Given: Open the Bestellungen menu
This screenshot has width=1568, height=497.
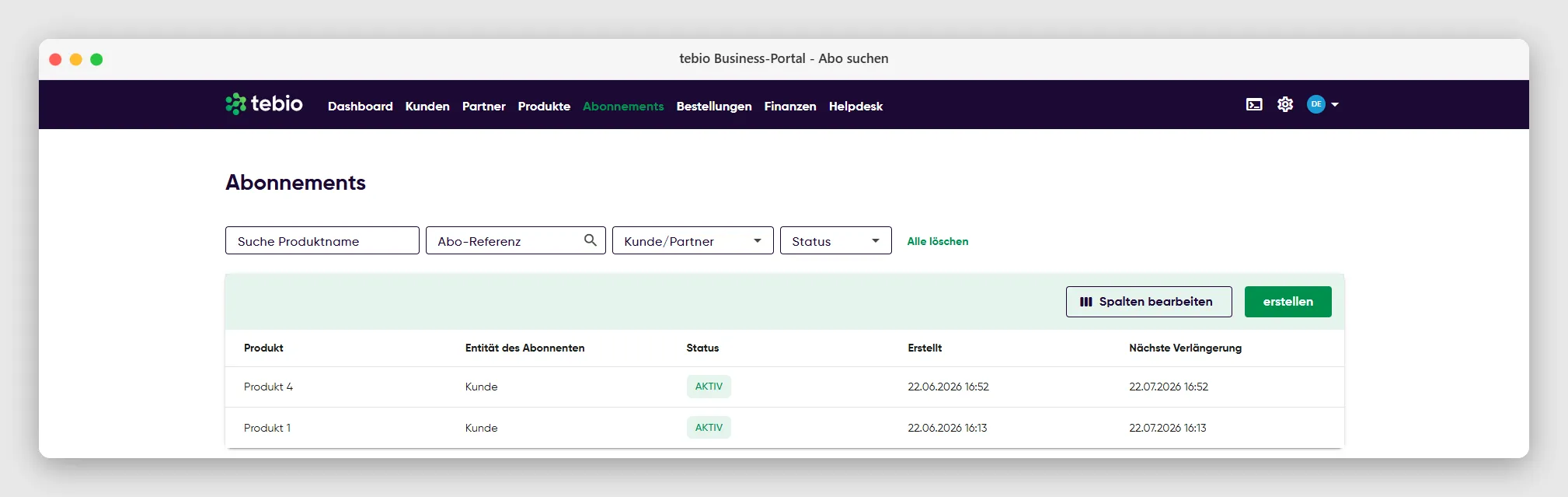Looking at the screenshot, I should click(714, 106).
